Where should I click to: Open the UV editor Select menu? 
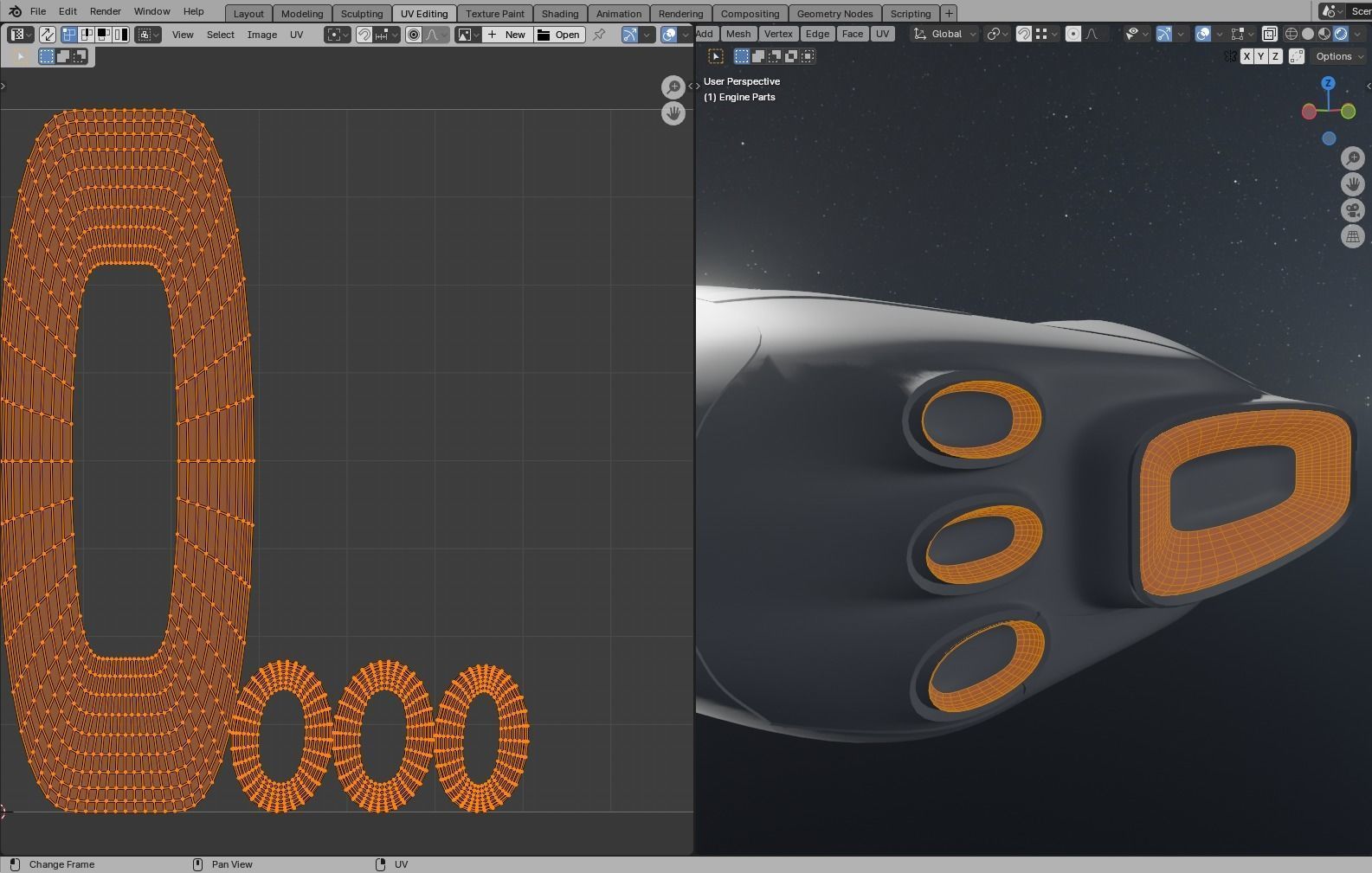[221, 35]
